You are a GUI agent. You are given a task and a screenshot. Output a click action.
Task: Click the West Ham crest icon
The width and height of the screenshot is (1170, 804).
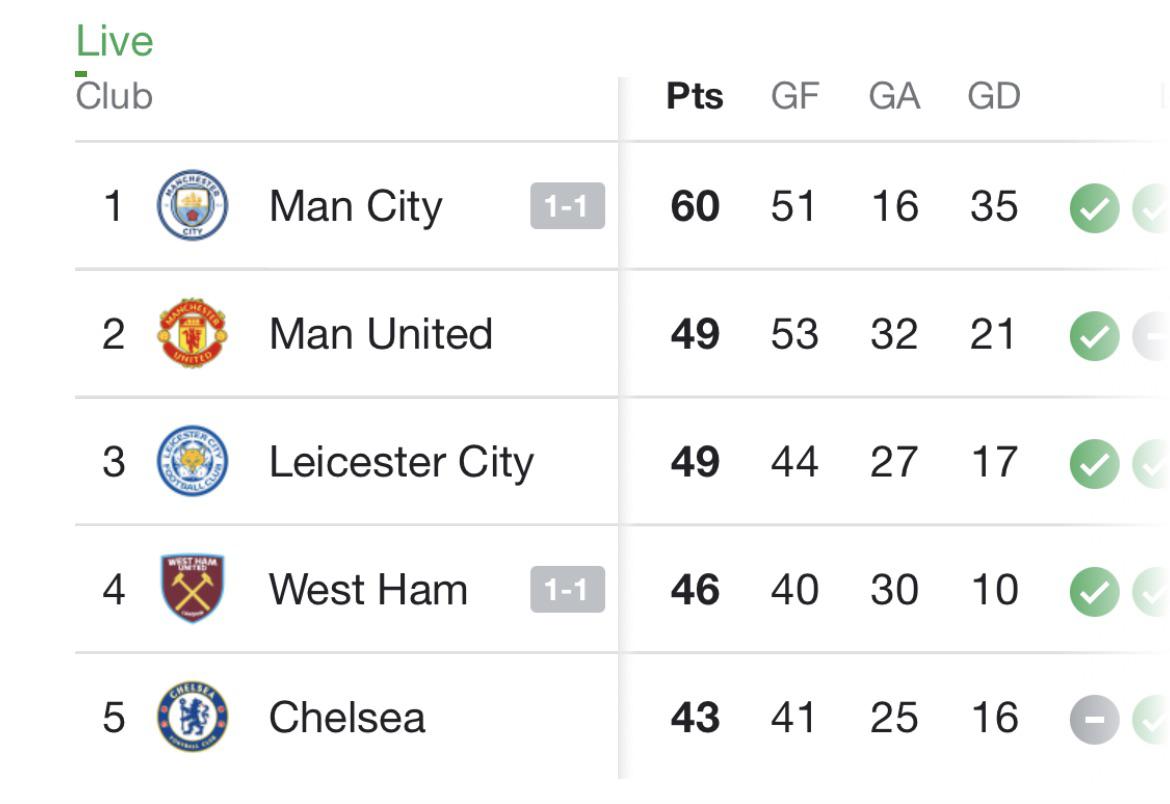[x=190, y=590]
